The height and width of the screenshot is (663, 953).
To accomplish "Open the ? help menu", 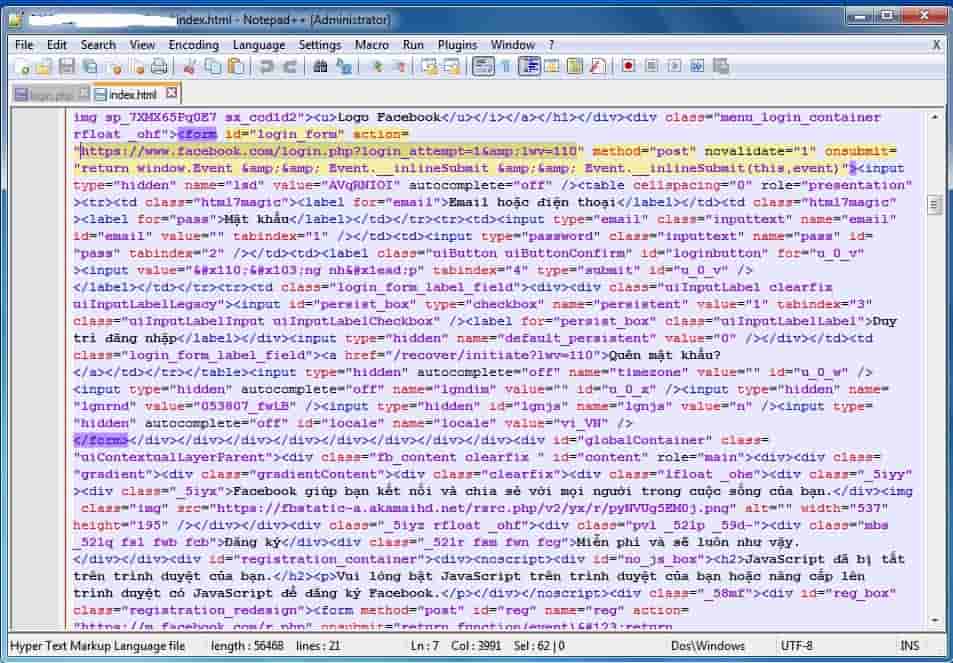I will tap(551, 44).
